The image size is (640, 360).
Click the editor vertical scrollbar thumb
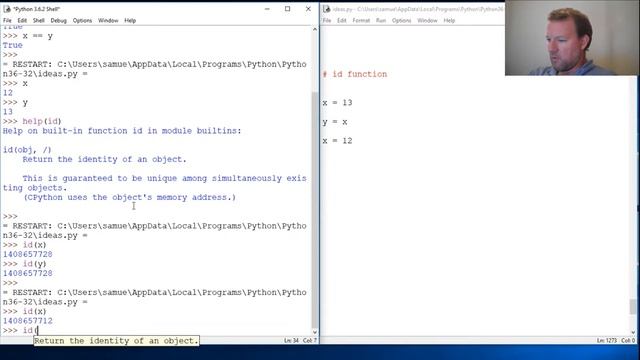[633, 307]
